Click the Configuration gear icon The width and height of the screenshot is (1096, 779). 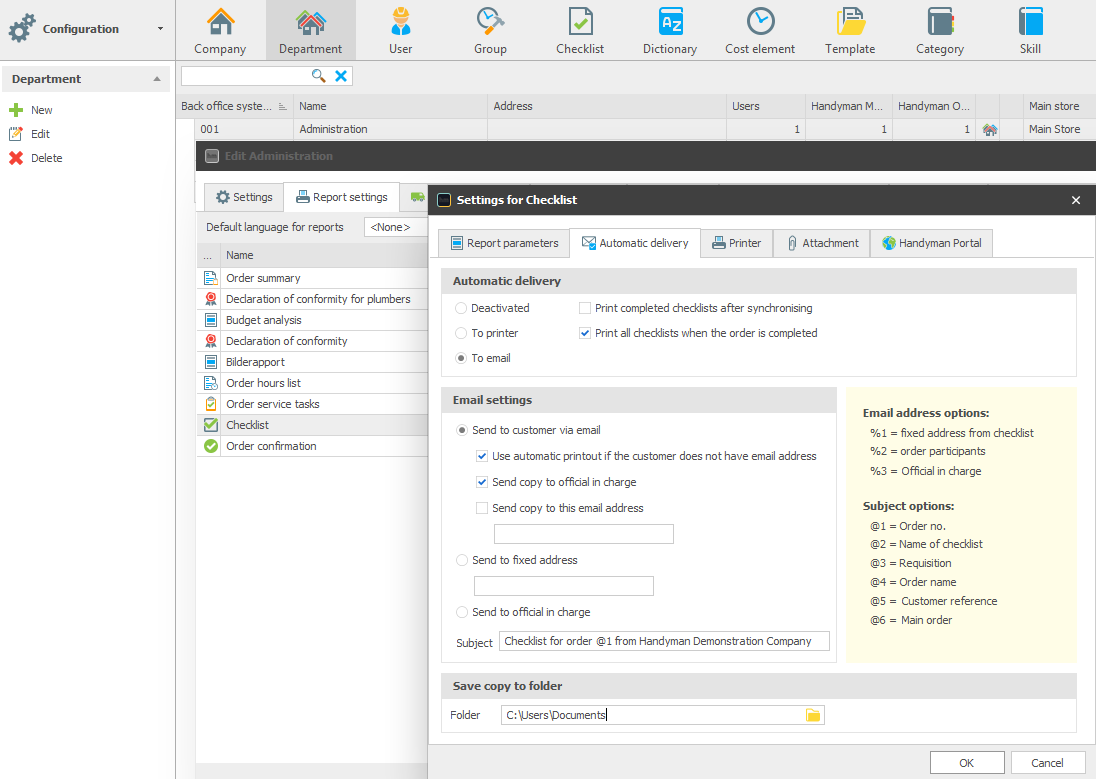tap(22, 29)
